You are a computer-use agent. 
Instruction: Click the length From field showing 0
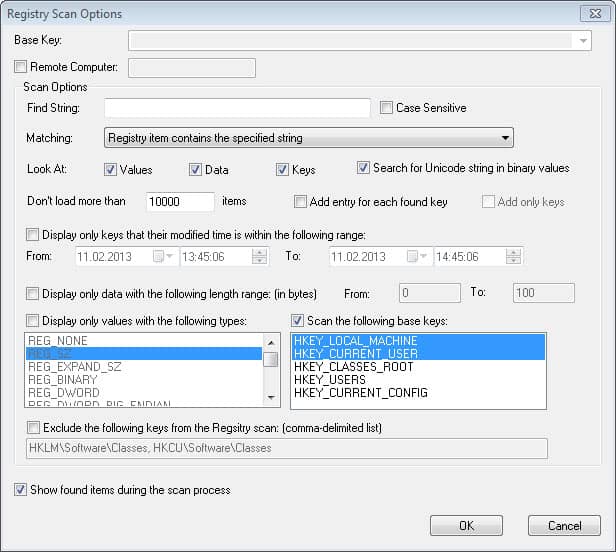pyautogui.click(x=430, y=293)
